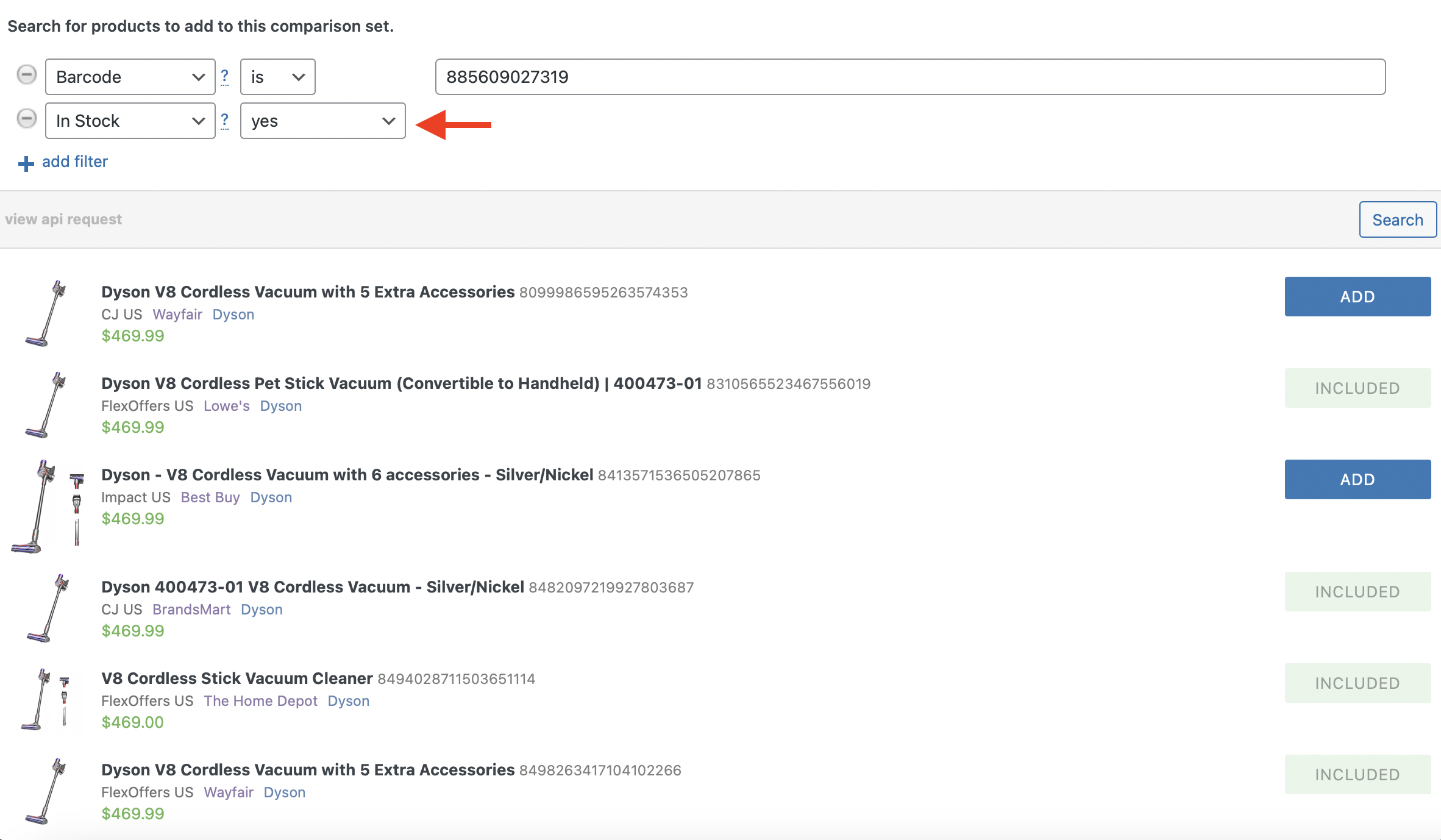Click Dyson brand link in BrandsMart row

[x=262, y=610]
